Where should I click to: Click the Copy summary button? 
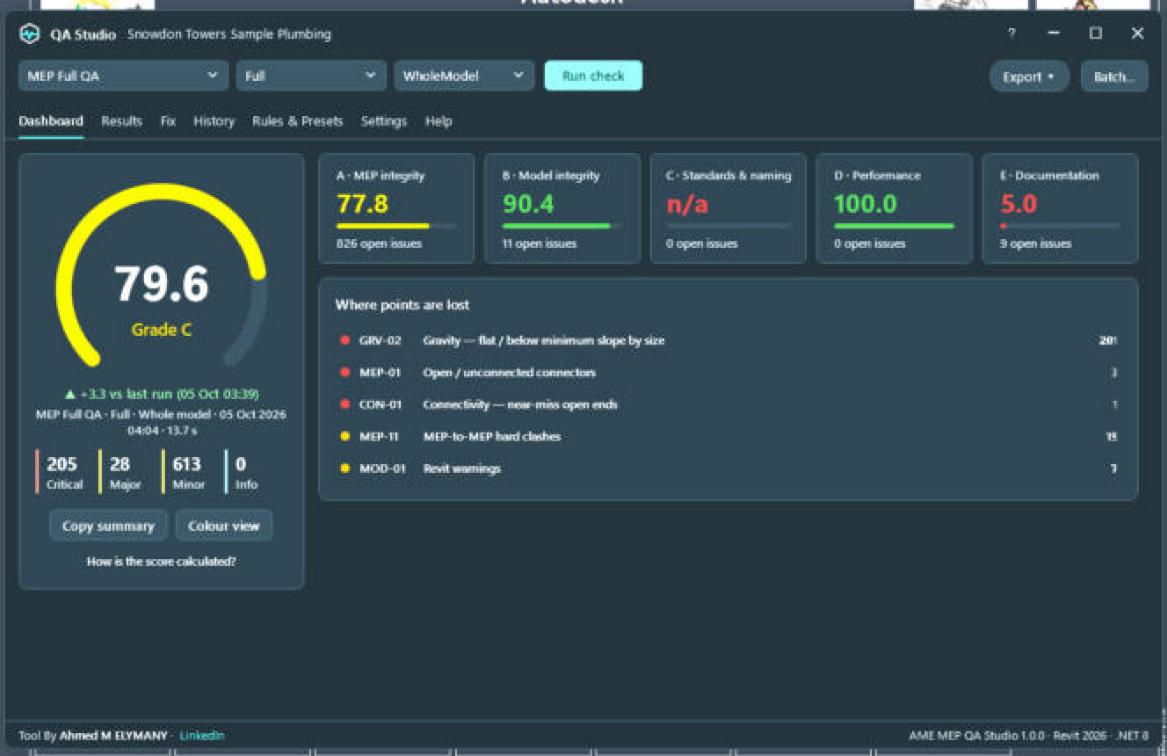click(x=108, y=526)
